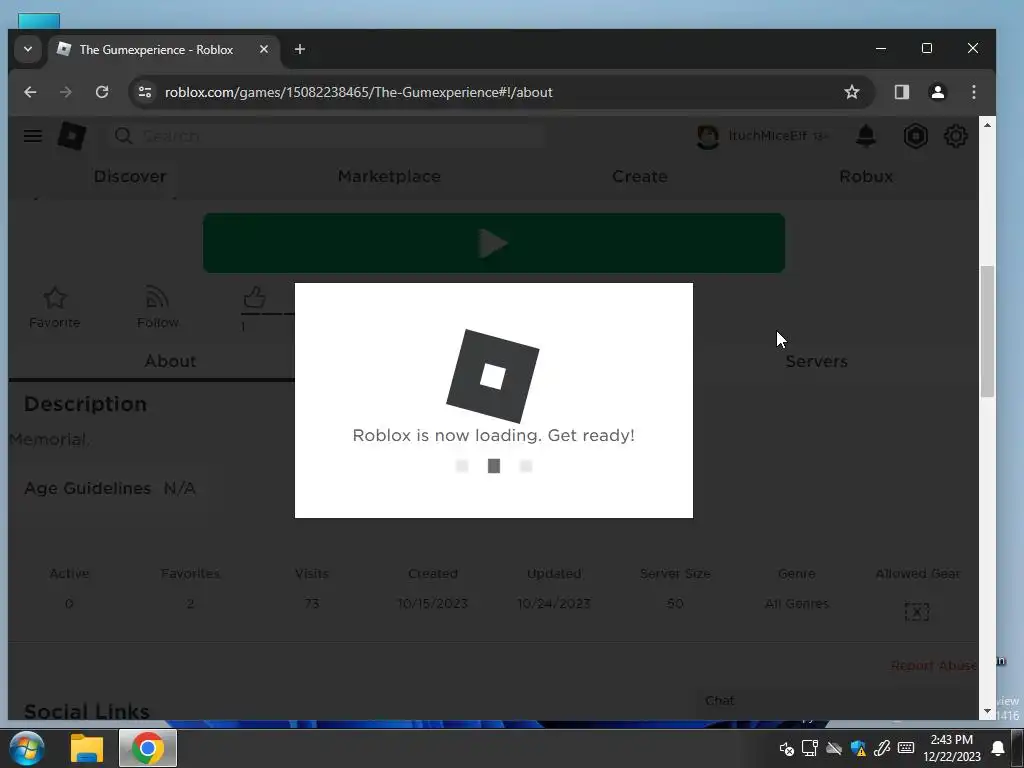Bookmark this page with the star icon
This screenshot has height=768, width=1024.
(852, 92)
